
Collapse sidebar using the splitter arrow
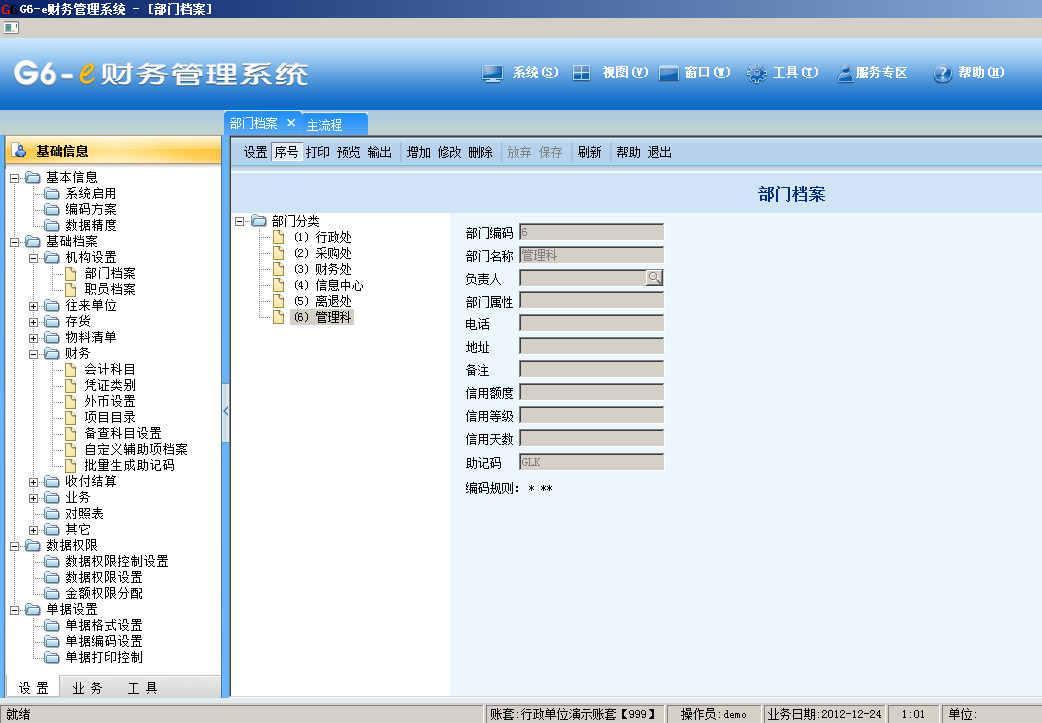[x=226, y=411]
